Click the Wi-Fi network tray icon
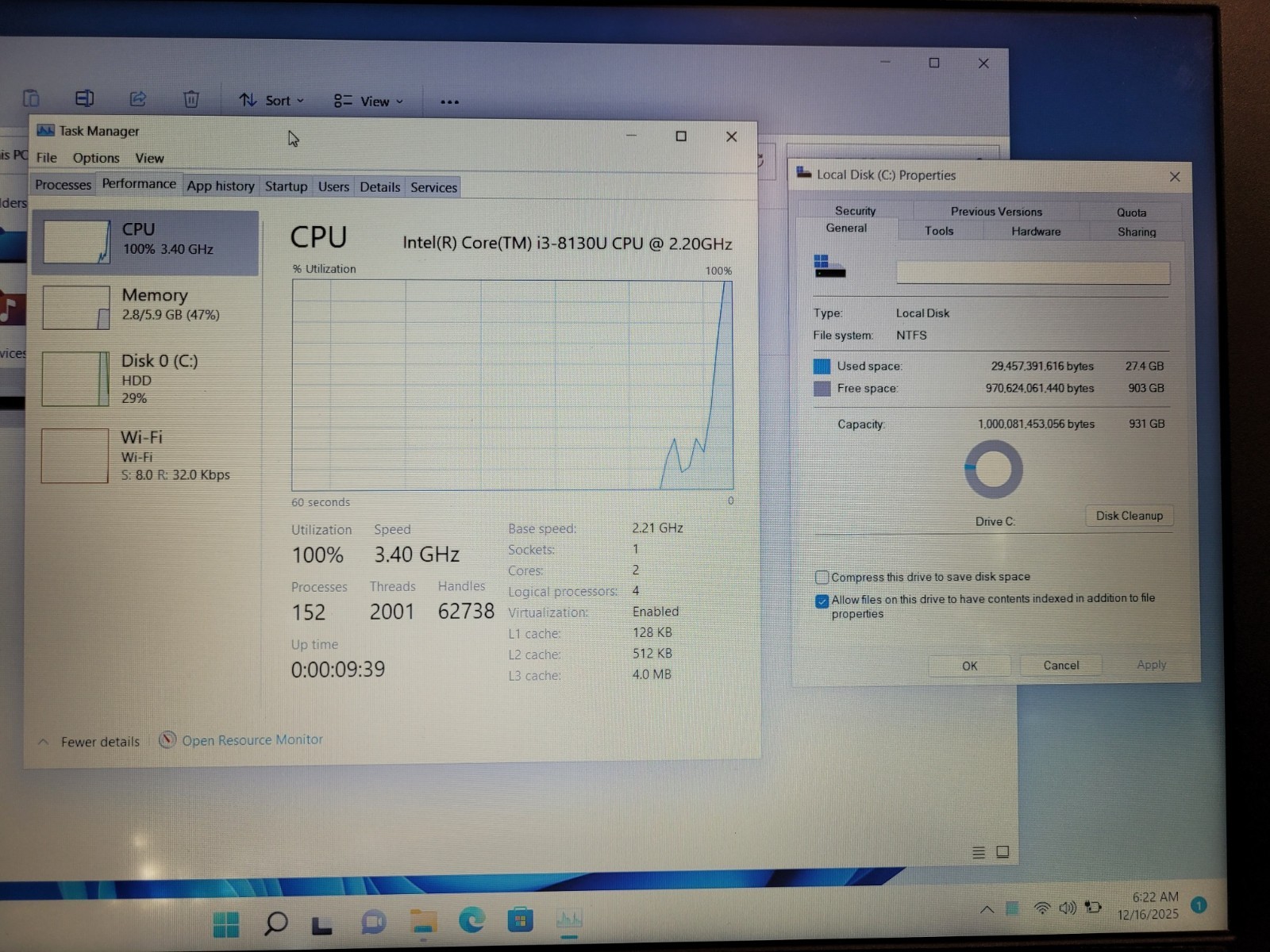 [1042, 908]
